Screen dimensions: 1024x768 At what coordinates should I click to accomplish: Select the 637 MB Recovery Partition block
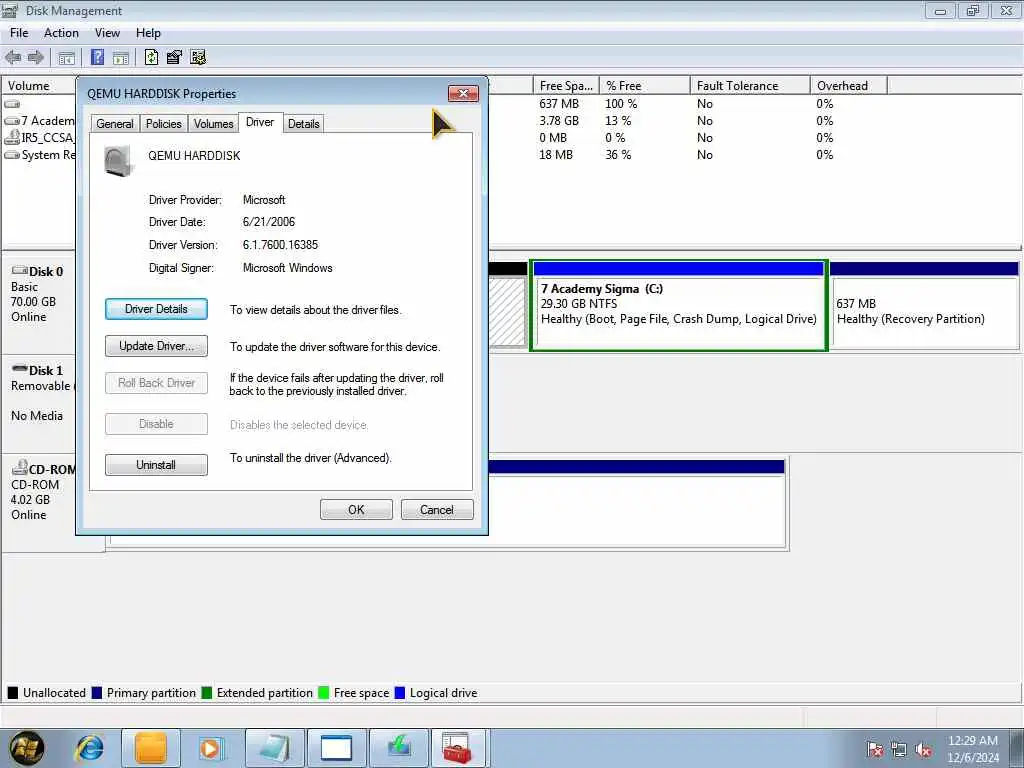[924, 306]
